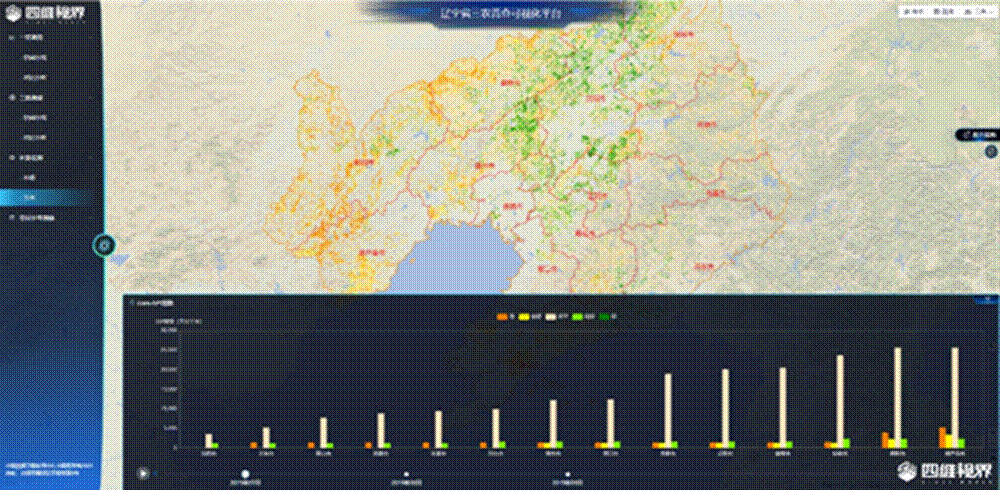Jump to the first, large date marker on the timeline

coord(245,474)
